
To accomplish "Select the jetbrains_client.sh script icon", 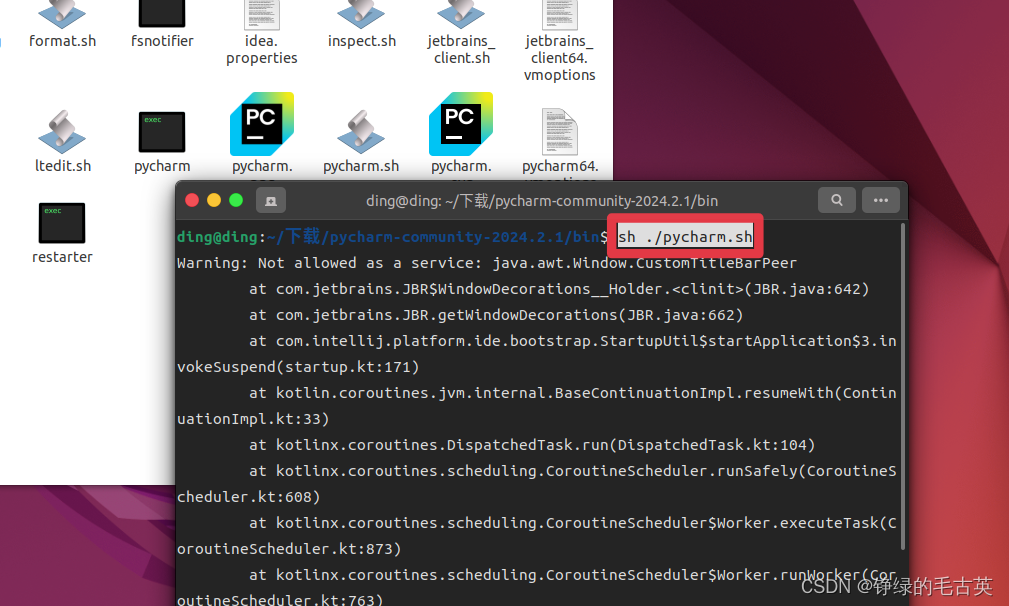I will coord(461,14).
